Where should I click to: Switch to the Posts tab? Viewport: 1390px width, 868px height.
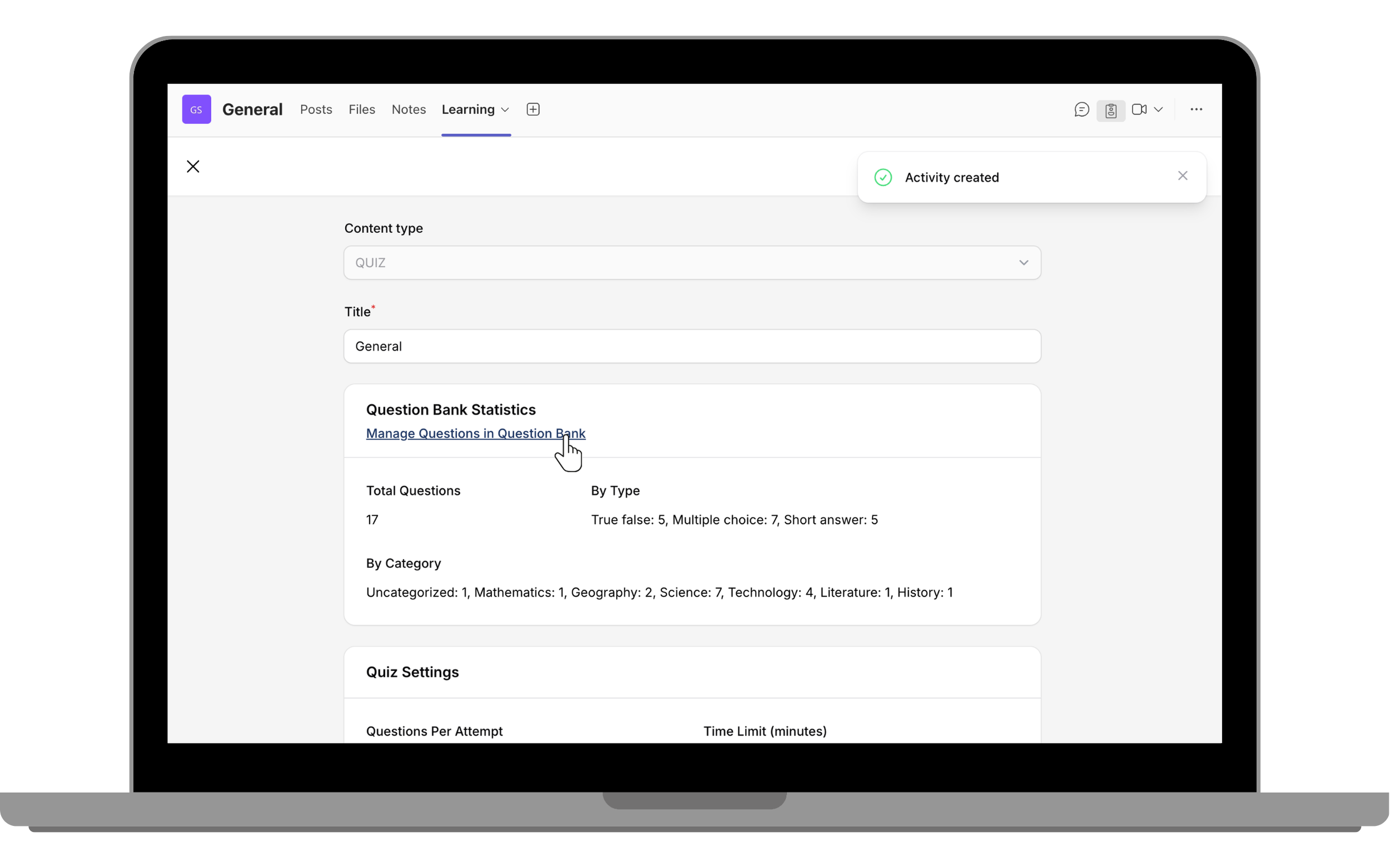click(316, 109)
